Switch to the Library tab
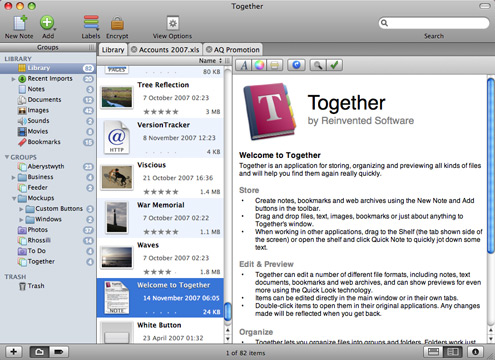Screen dimensions: 495x360 pos(113,50)
